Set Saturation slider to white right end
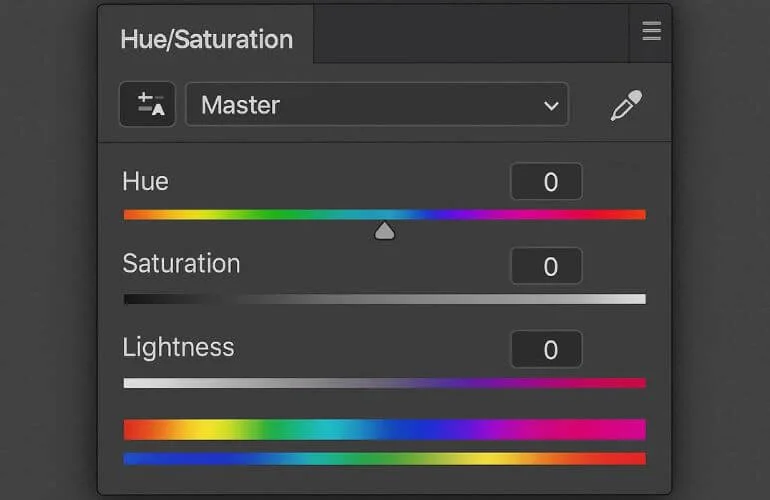This screenshot has width=770, height=500. (641, 299)
